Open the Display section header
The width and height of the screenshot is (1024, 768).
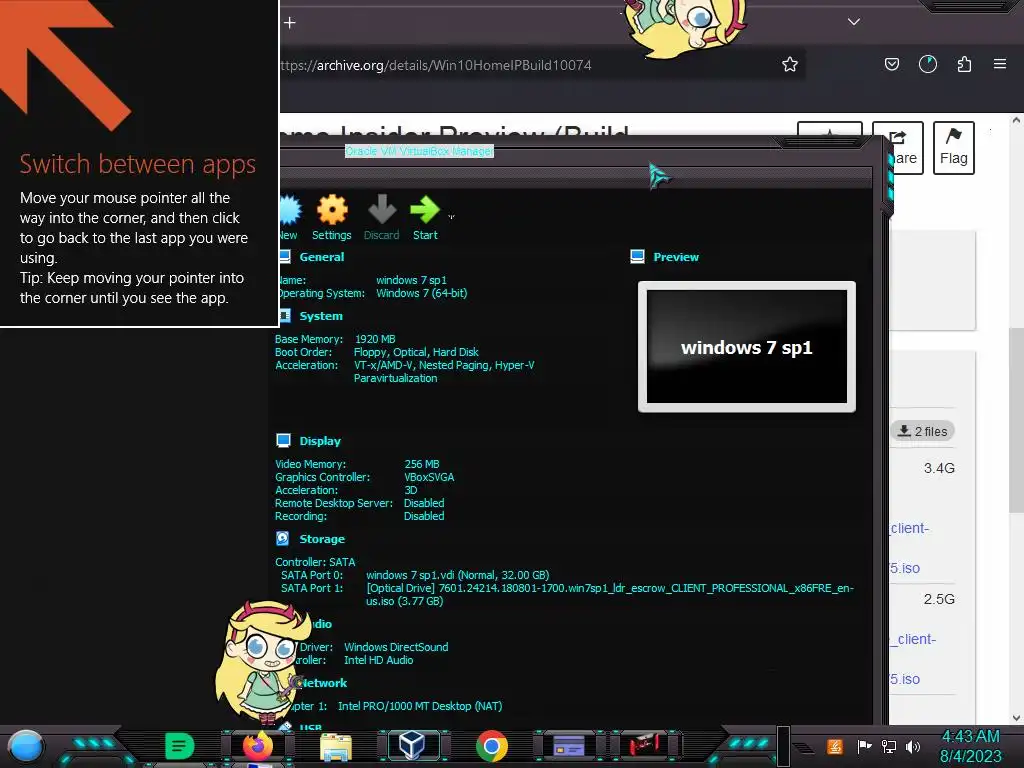point(320,441)
